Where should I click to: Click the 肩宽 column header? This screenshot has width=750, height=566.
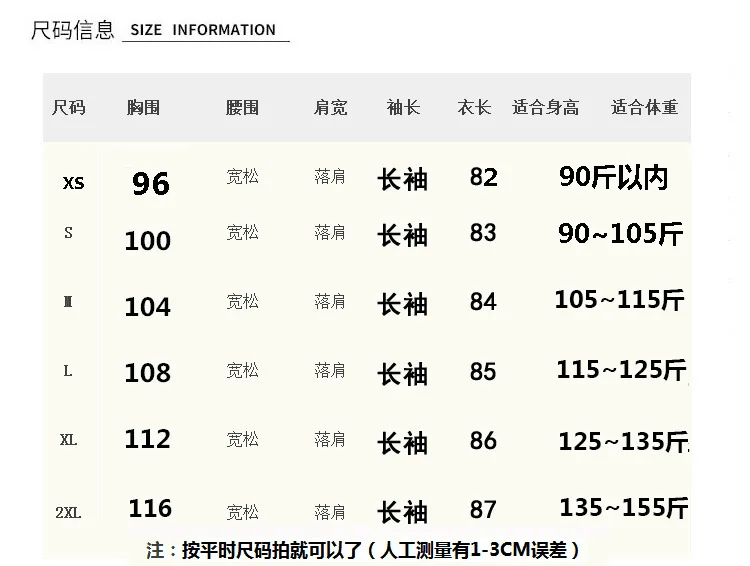coord(330,107)
